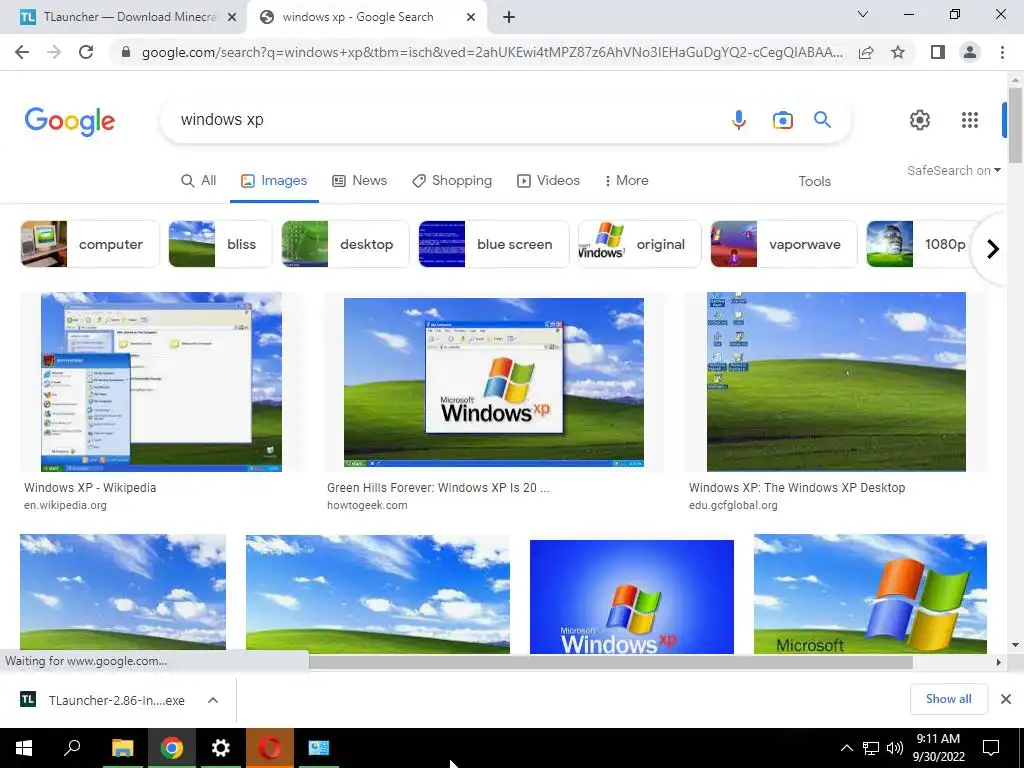The width and height of the screenshot is (1024, 768).
Task: Filter by the original chip
Action: point(639,244)
